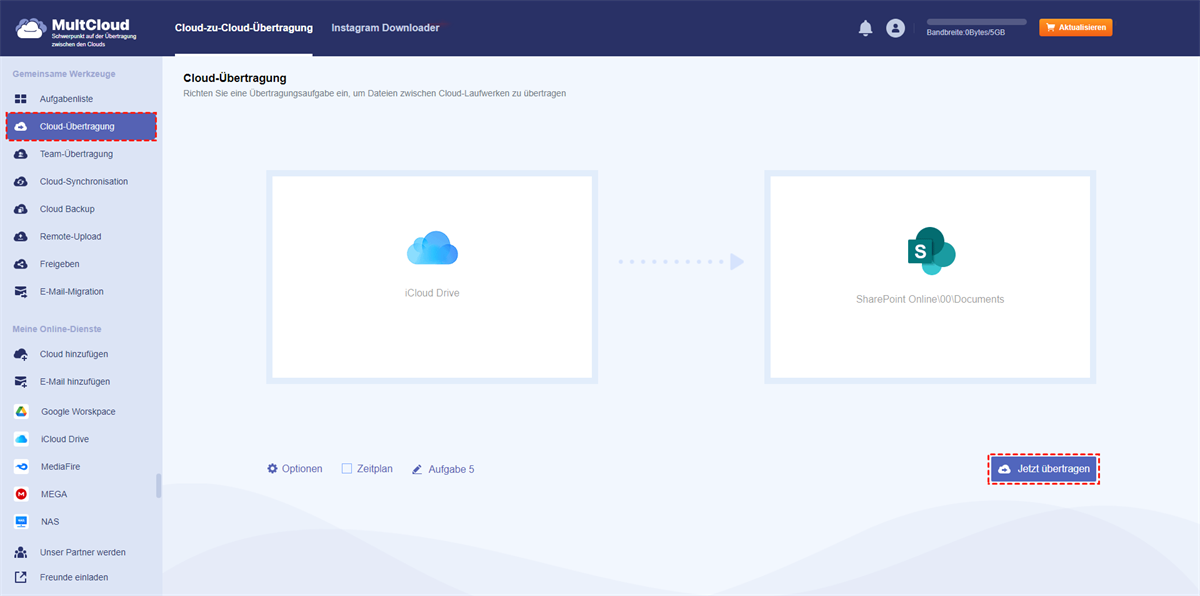Screen dimensions: 1200x596
Task: Click the iCloud Drive sidebar icon
Action: coord(21,439)
